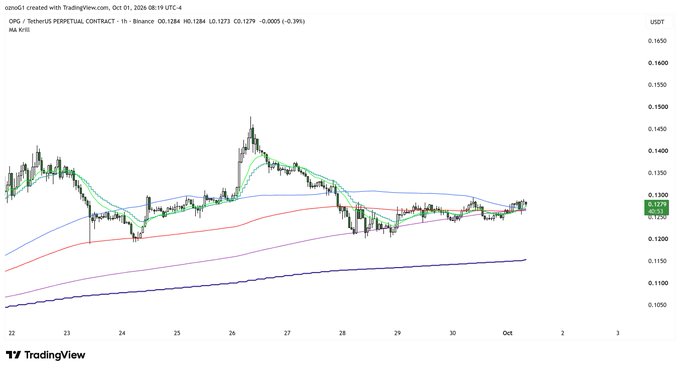The image size is (680, 370).
Task: Select the 'MA Krill' indicator label
Action: pyautogui.click(x=19, y=29)
